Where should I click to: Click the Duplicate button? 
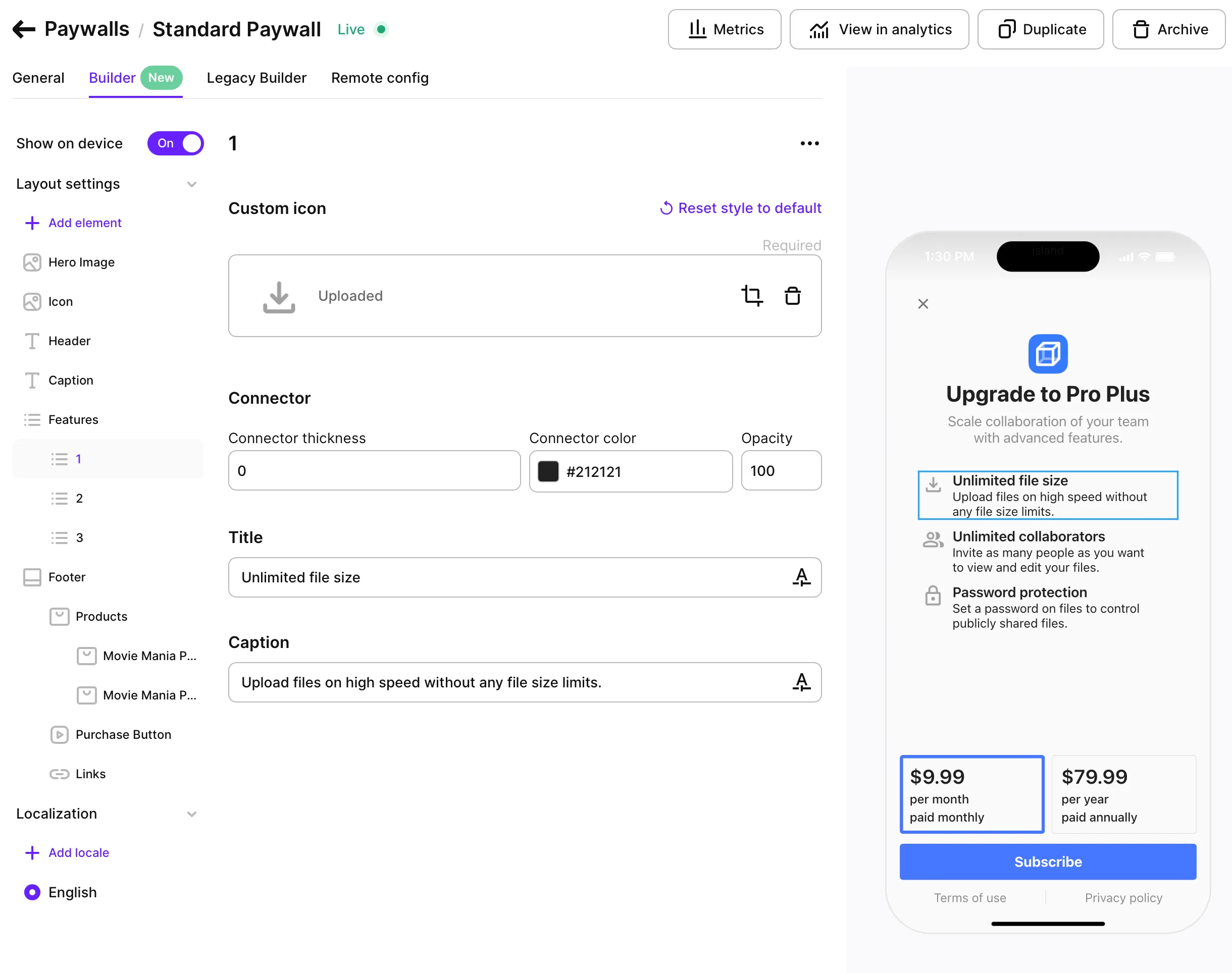click(1041, 30)
